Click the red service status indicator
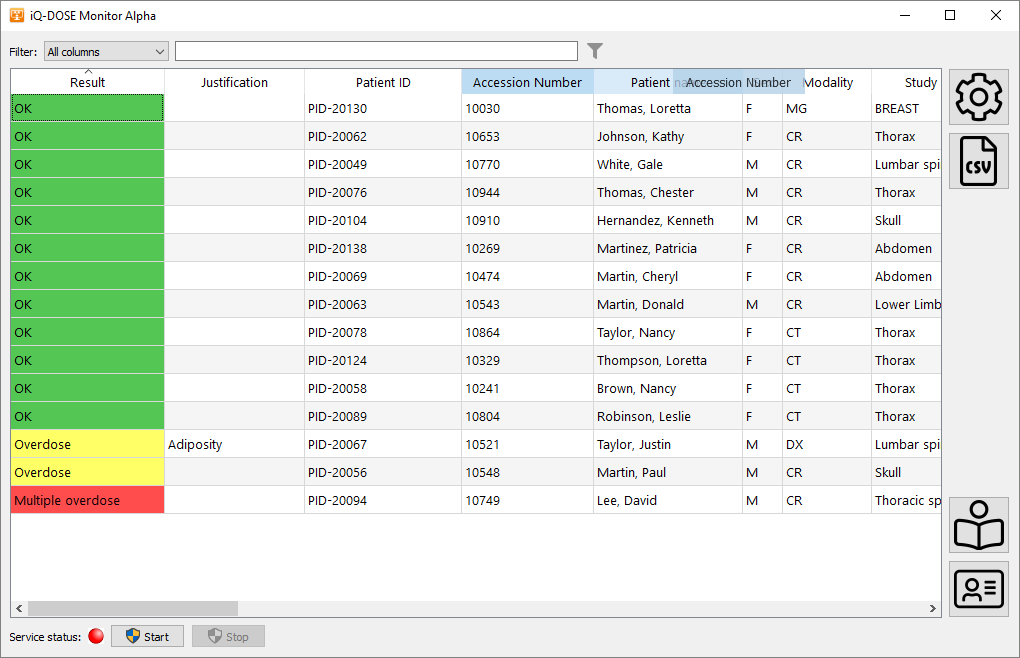This screenshot has height=658, width=1020. click(x=96, y=636)
